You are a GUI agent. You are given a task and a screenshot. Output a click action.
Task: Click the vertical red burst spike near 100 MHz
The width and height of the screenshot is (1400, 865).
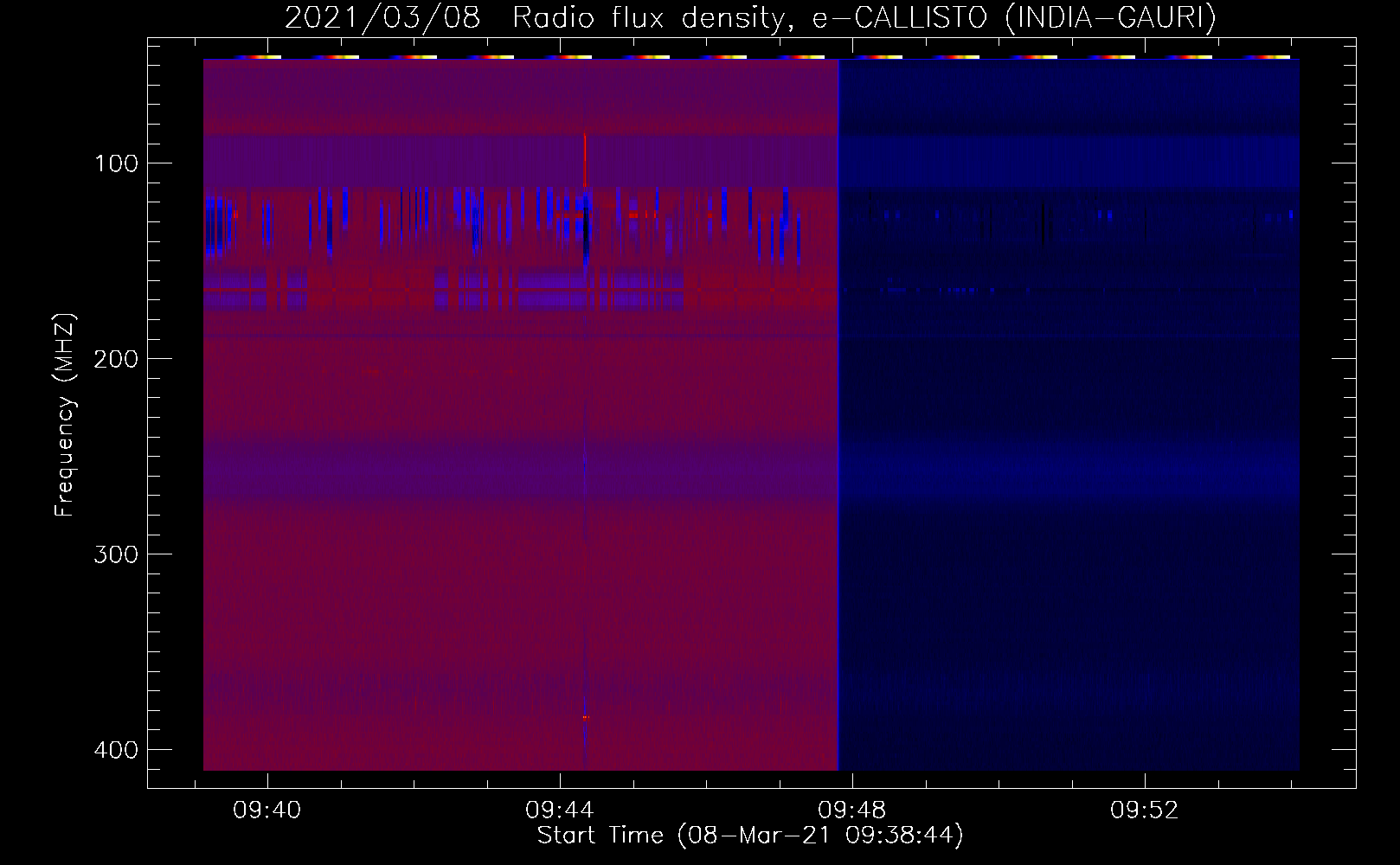click(586, 161)
